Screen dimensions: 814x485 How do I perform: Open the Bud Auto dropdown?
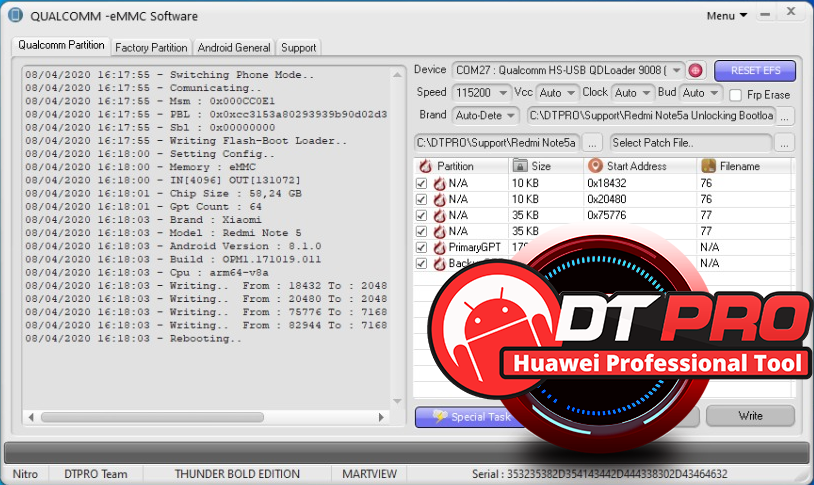tap(714, 93)
